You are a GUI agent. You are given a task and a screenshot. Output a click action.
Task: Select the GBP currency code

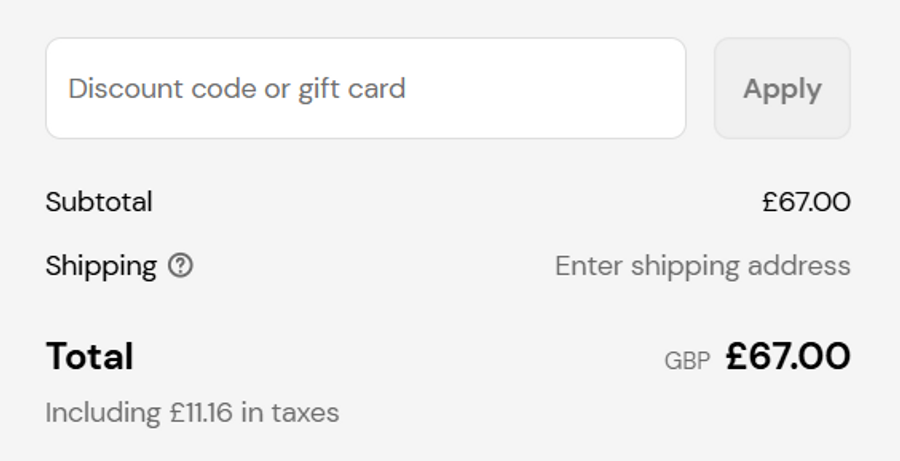pyautogui.click(x=687, y=361)
